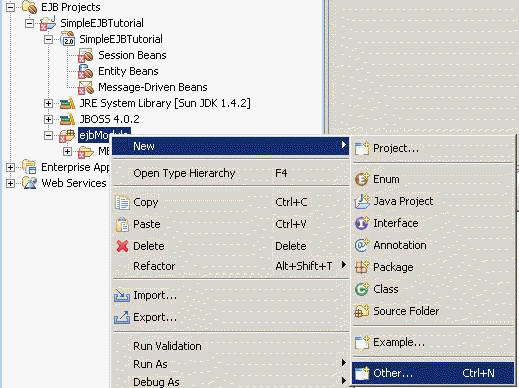Click the Export icon
The width and height of the screenshot is (519, 388).
[122, 317]
